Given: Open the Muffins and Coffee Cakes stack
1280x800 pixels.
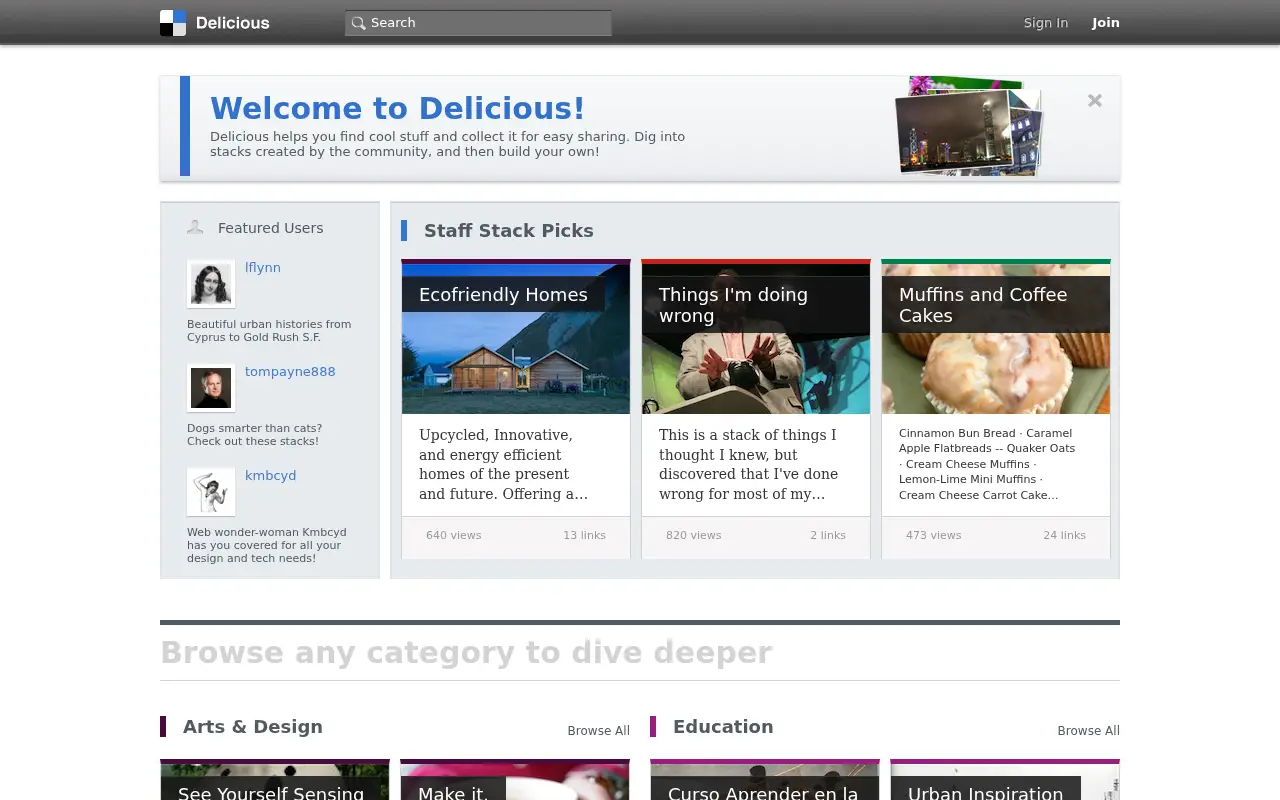Looking at the screenshot, I should coord(983,305).
